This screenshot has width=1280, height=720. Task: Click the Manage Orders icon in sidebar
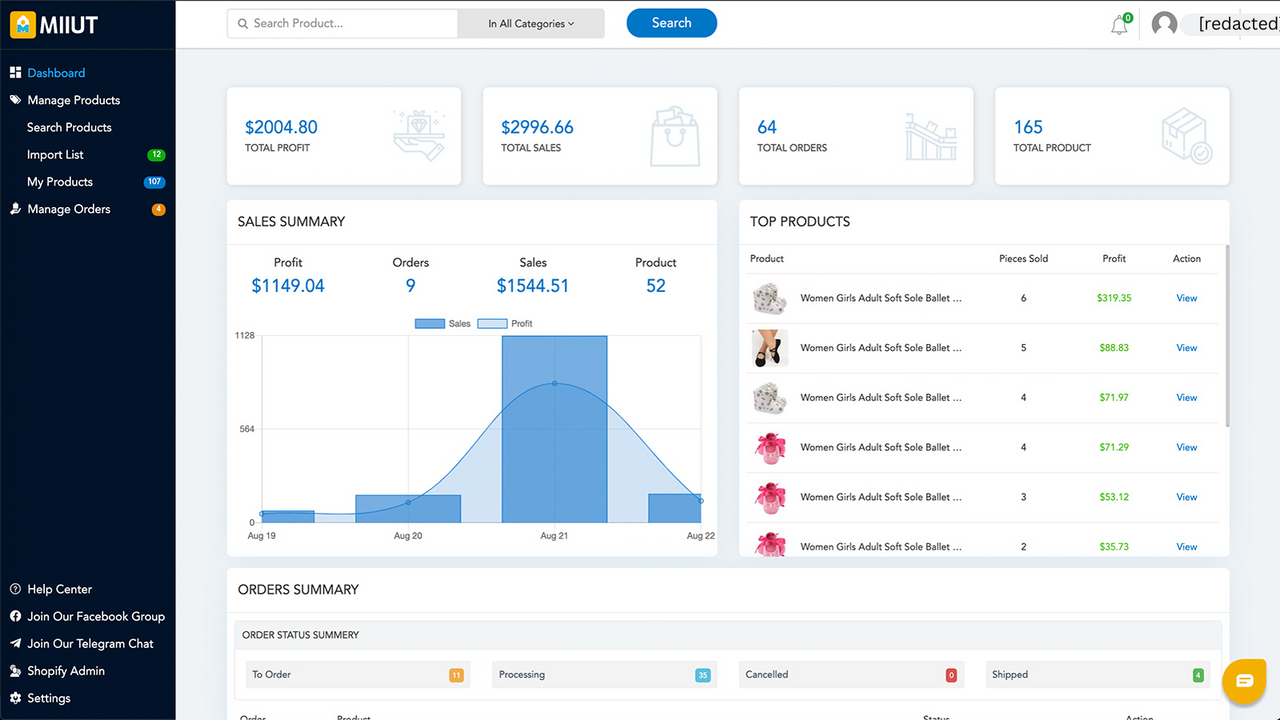tap(15, 209)
